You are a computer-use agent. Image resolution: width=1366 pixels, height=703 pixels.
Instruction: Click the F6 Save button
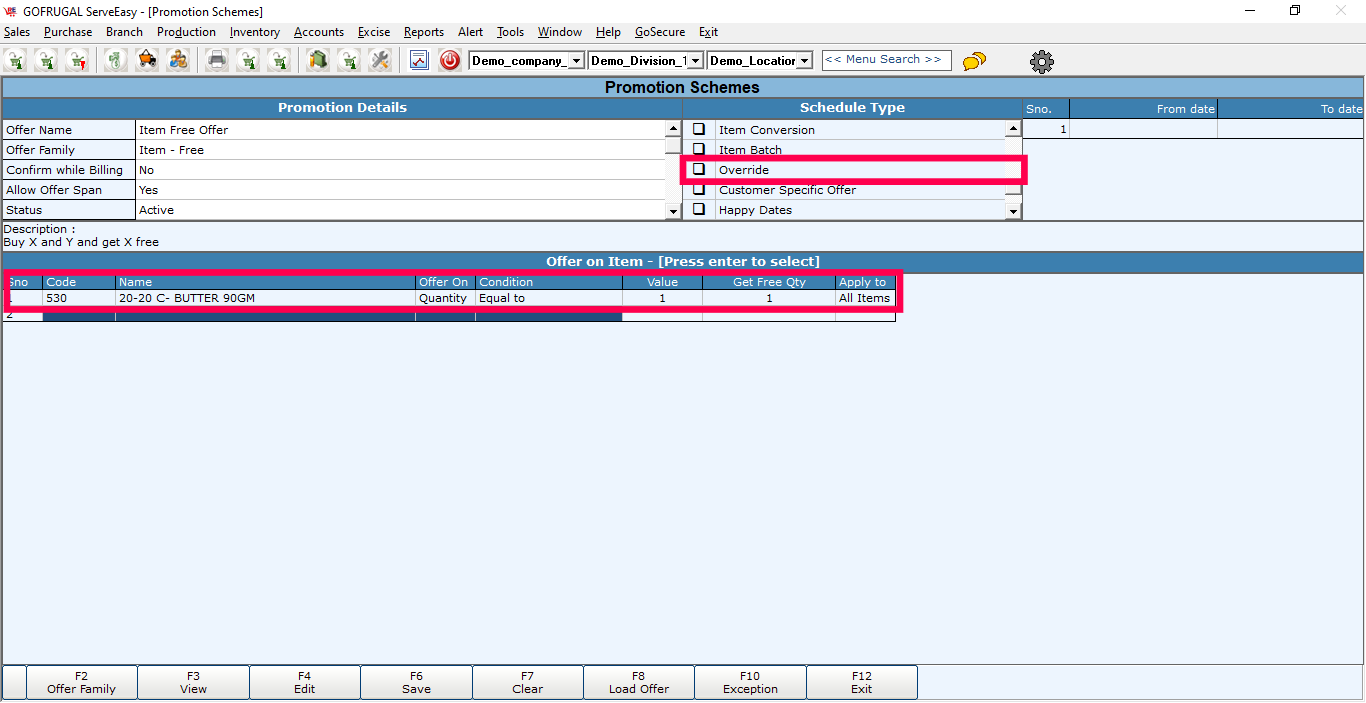click(417, 682)
